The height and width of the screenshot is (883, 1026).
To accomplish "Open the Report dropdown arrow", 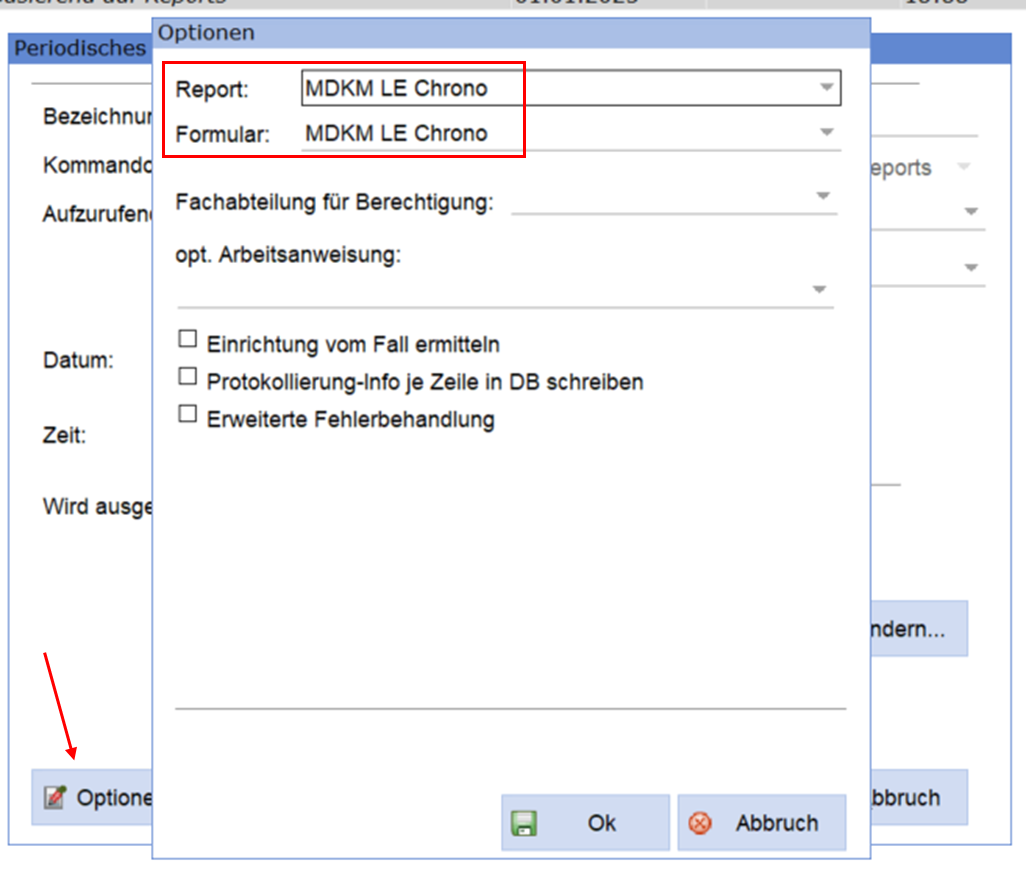I will pos(826,87).
